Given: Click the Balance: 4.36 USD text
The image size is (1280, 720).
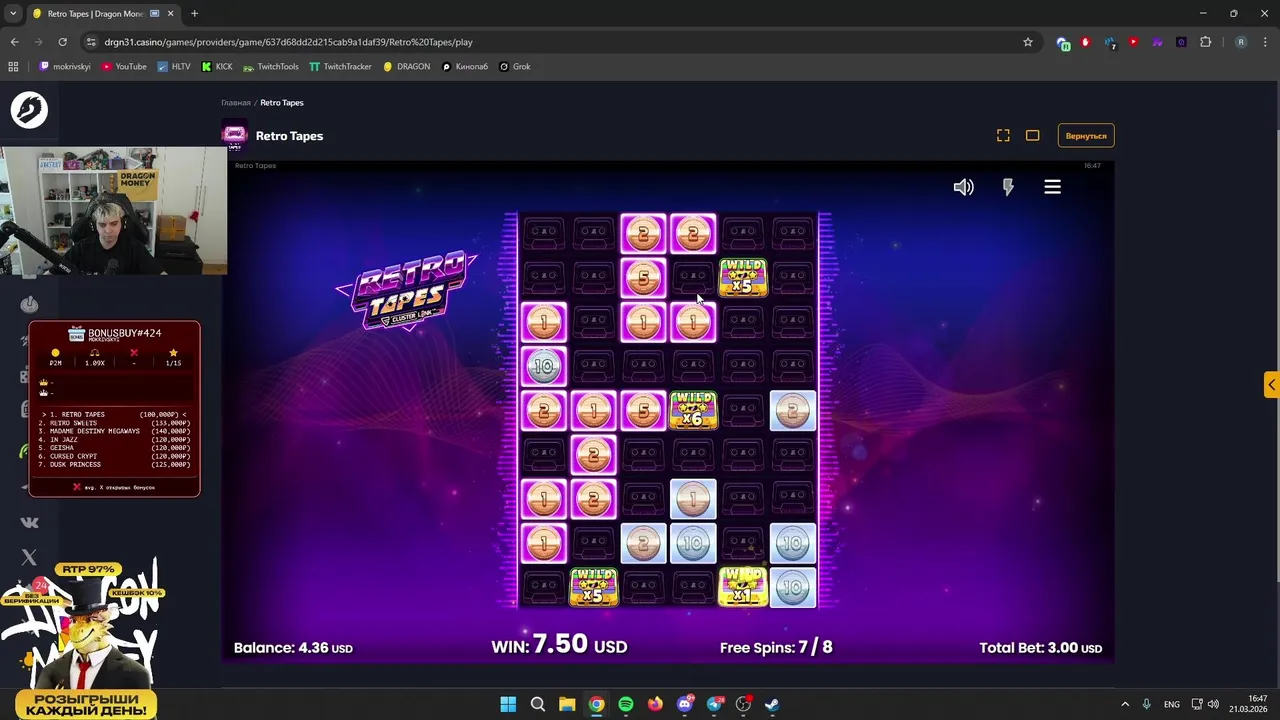Looking at the screenshot, I should pyautogui.click(x=293, y=648).
